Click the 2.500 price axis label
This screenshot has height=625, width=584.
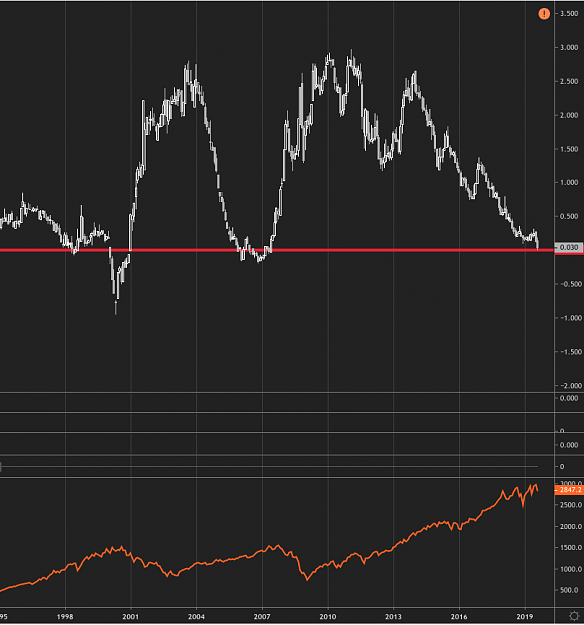pos(569,81)
